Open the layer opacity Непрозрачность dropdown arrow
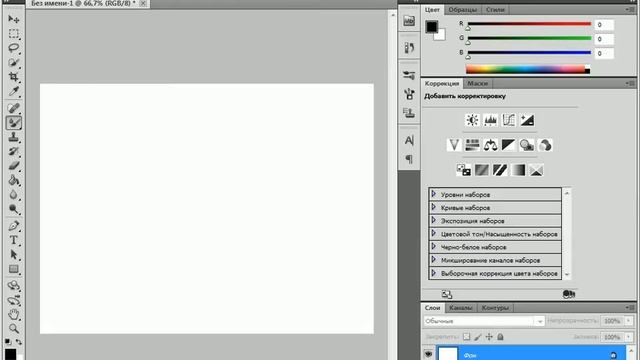The height and width of the screenshot is (360, 640). (x=629, y=321)
